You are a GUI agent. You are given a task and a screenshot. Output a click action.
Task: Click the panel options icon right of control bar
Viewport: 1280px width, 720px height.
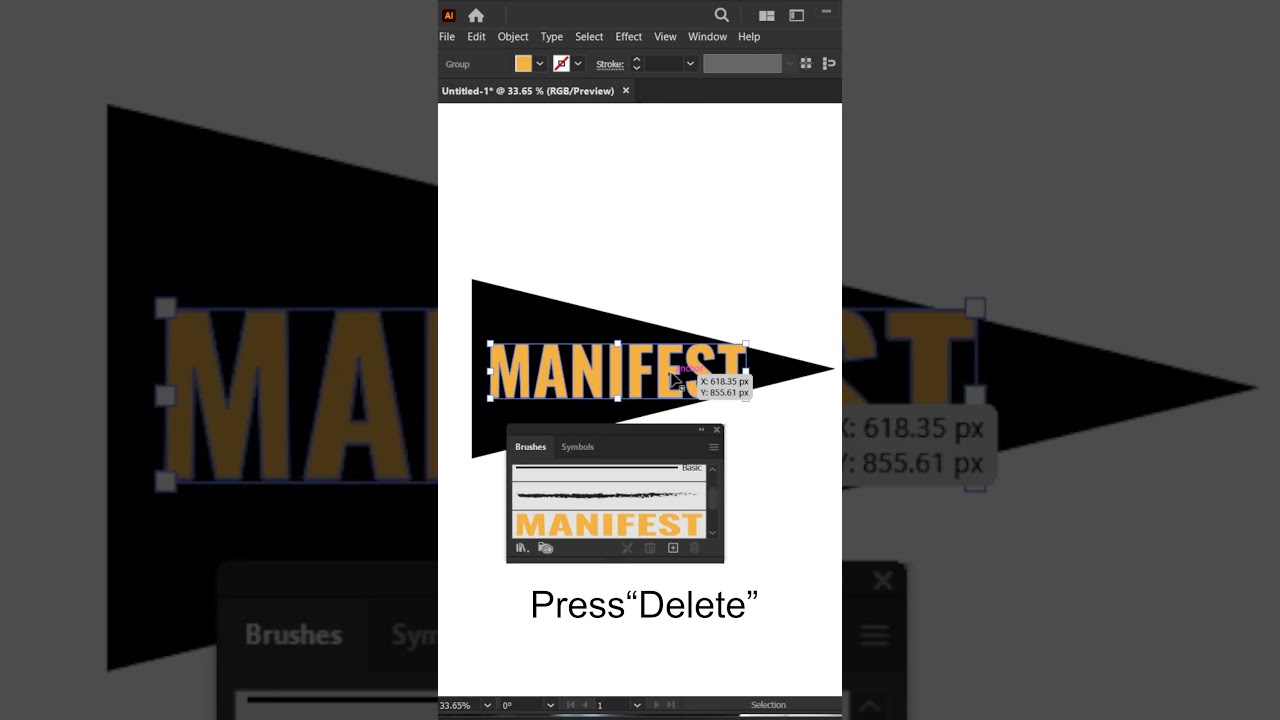(829, 63)
